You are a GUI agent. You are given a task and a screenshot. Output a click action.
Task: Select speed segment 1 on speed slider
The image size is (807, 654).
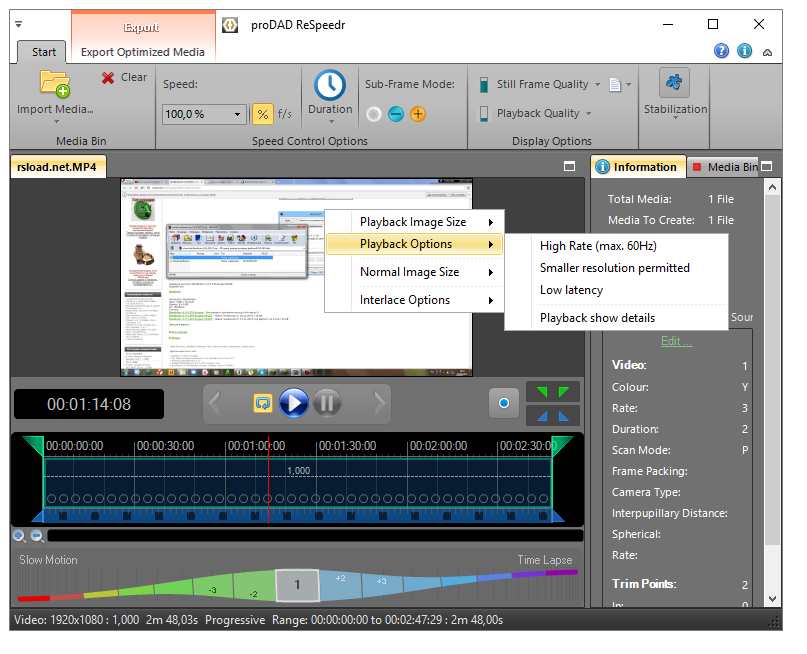[x=297, y=585]
